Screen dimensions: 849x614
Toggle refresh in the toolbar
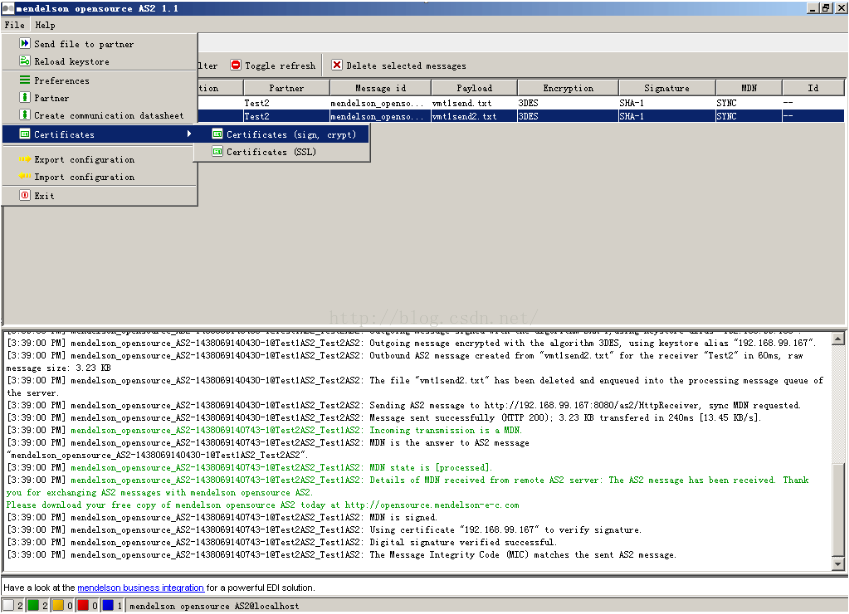tap(273, 65)
